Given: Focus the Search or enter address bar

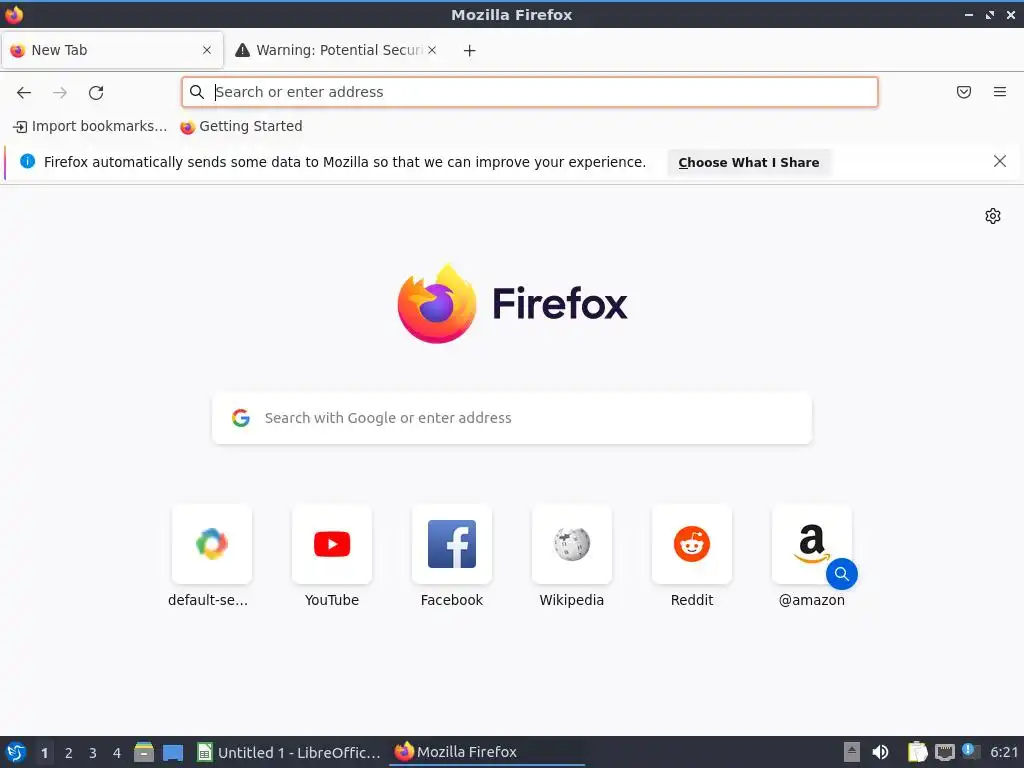Looking at the screenshot, I should [530, 92].
